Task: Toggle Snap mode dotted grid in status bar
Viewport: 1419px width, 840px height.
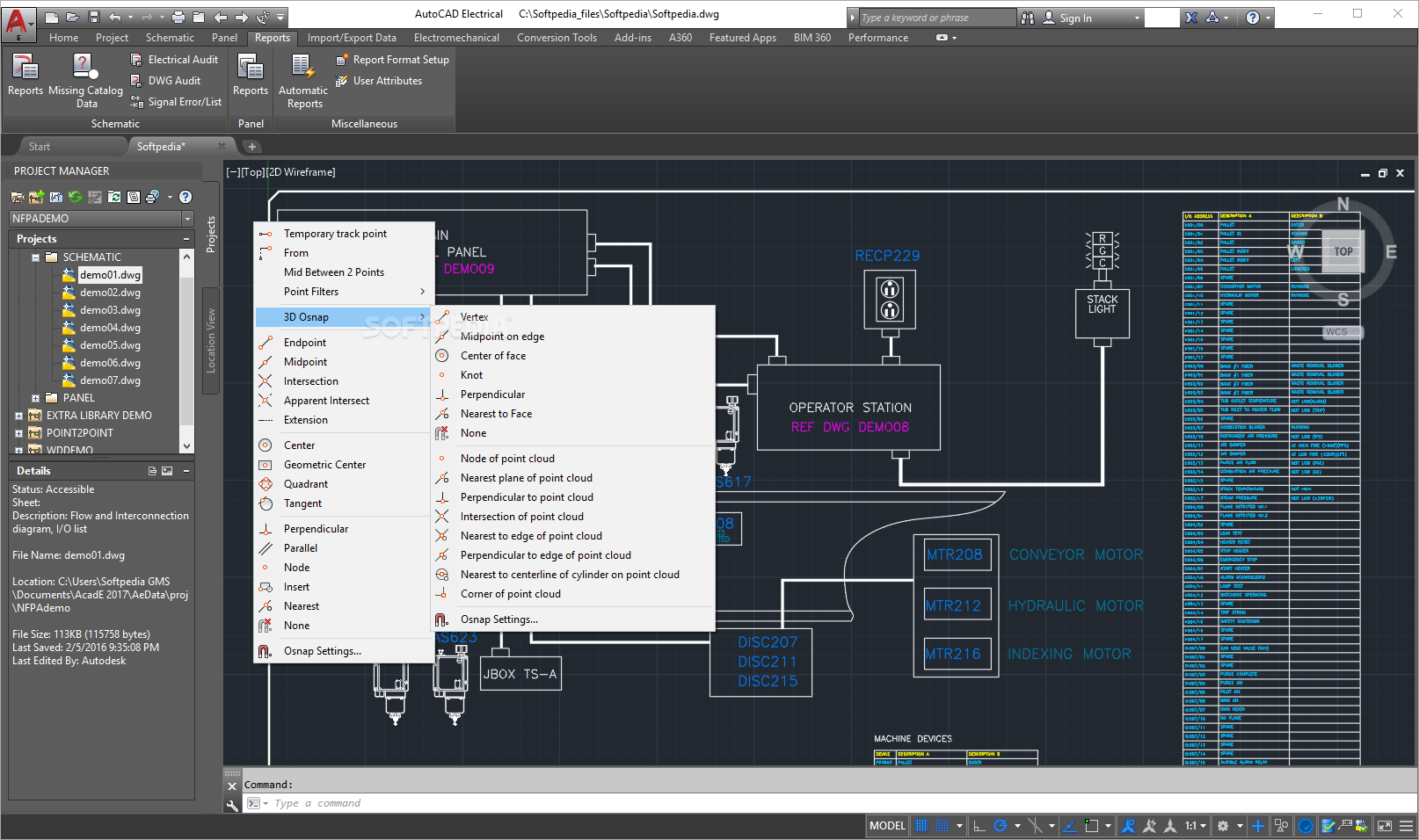Action: coord(942,826)
